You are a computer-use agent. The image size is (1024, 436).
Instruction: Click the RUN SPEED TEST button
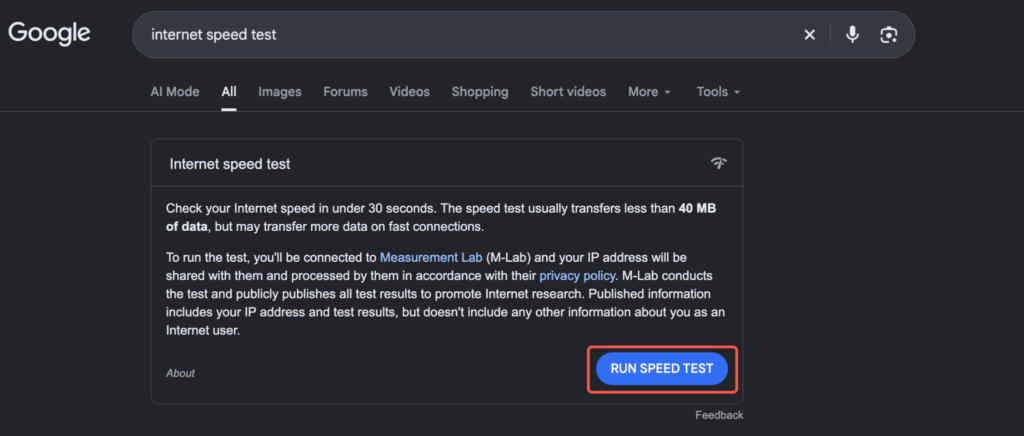pos(662,369)
